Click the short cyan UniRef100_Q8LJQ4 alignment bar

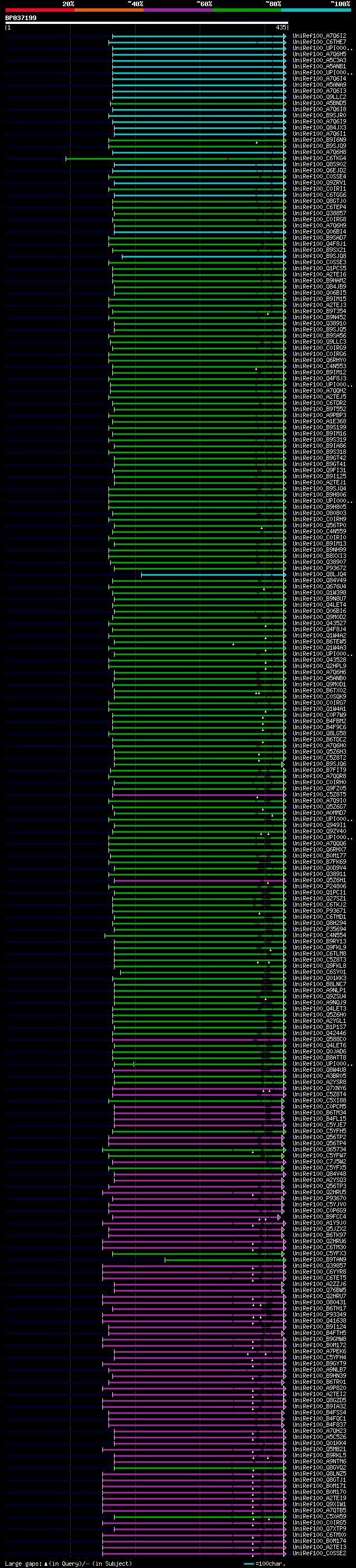click(x=213, y=575)
